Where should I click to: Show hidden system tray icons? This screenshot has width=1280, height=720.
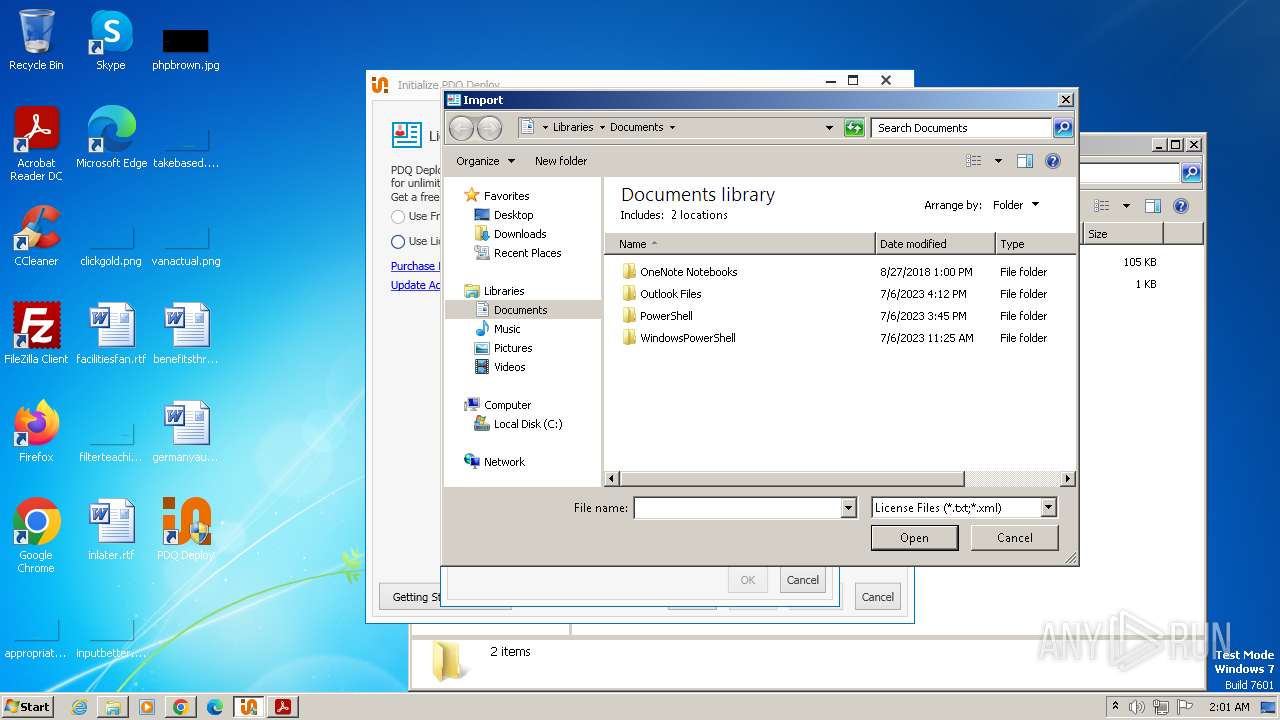1115,707
